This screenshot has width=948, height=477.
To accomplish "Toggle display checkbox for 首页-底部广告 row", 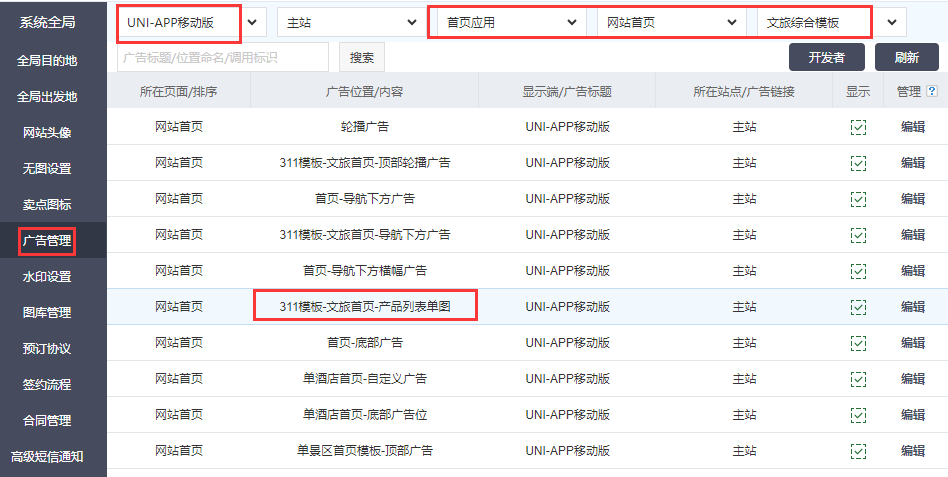I will point(858,343).
